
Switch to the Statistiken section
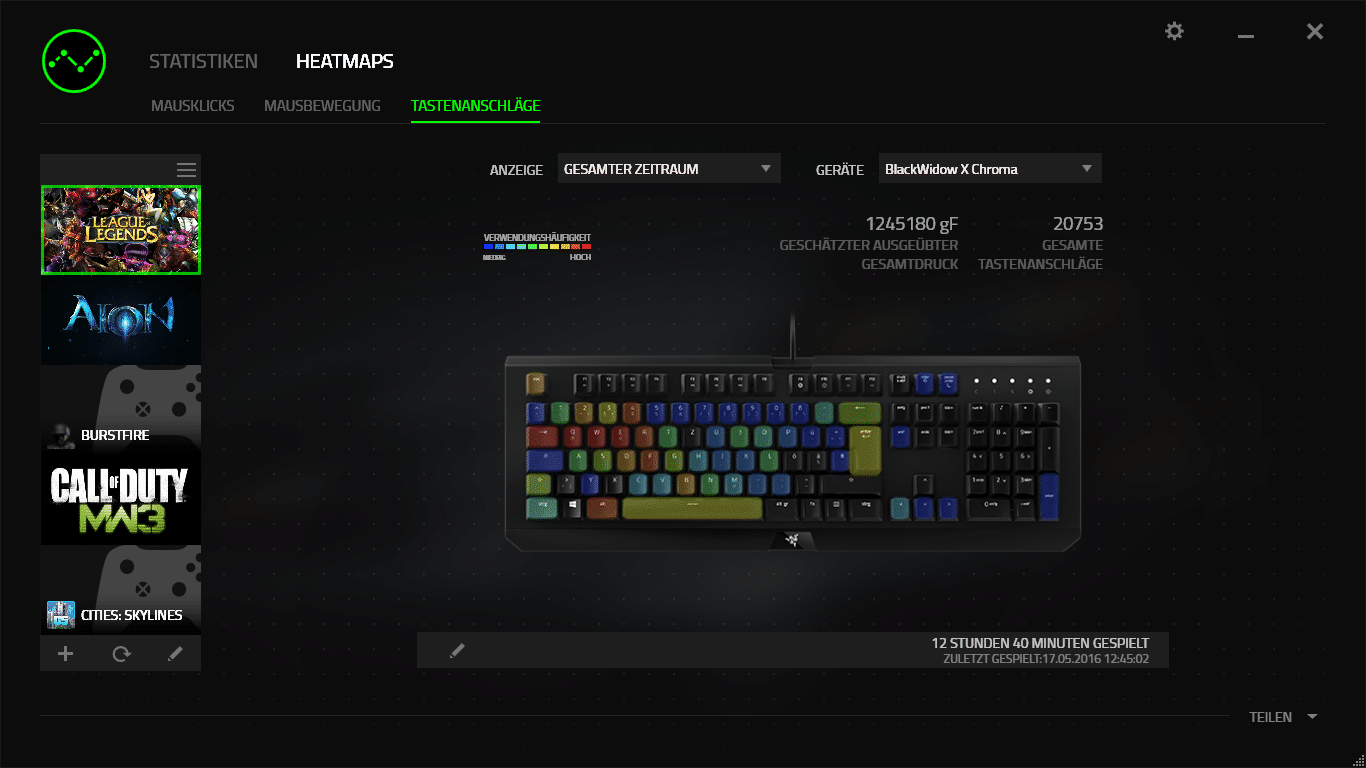pyautogui.click(x=203, y=61)
